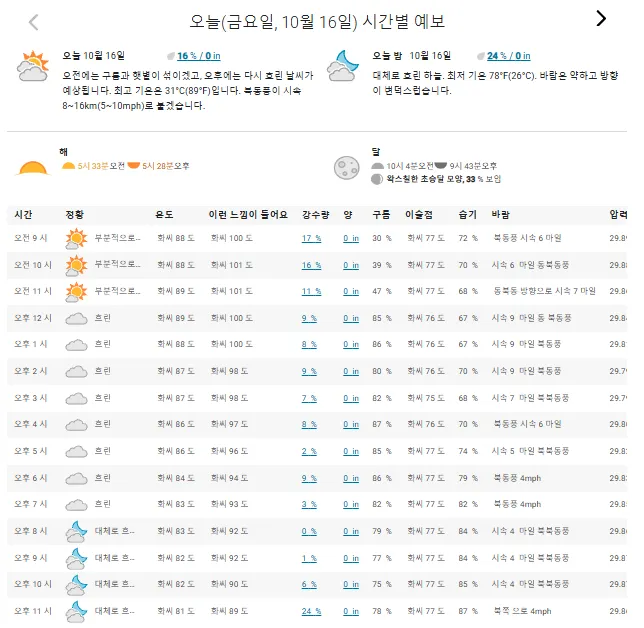This screenshot has height=628, width=644.
Task: Click the partly sunny icon for 오전 11 시
Action: [x=76, y=292]
